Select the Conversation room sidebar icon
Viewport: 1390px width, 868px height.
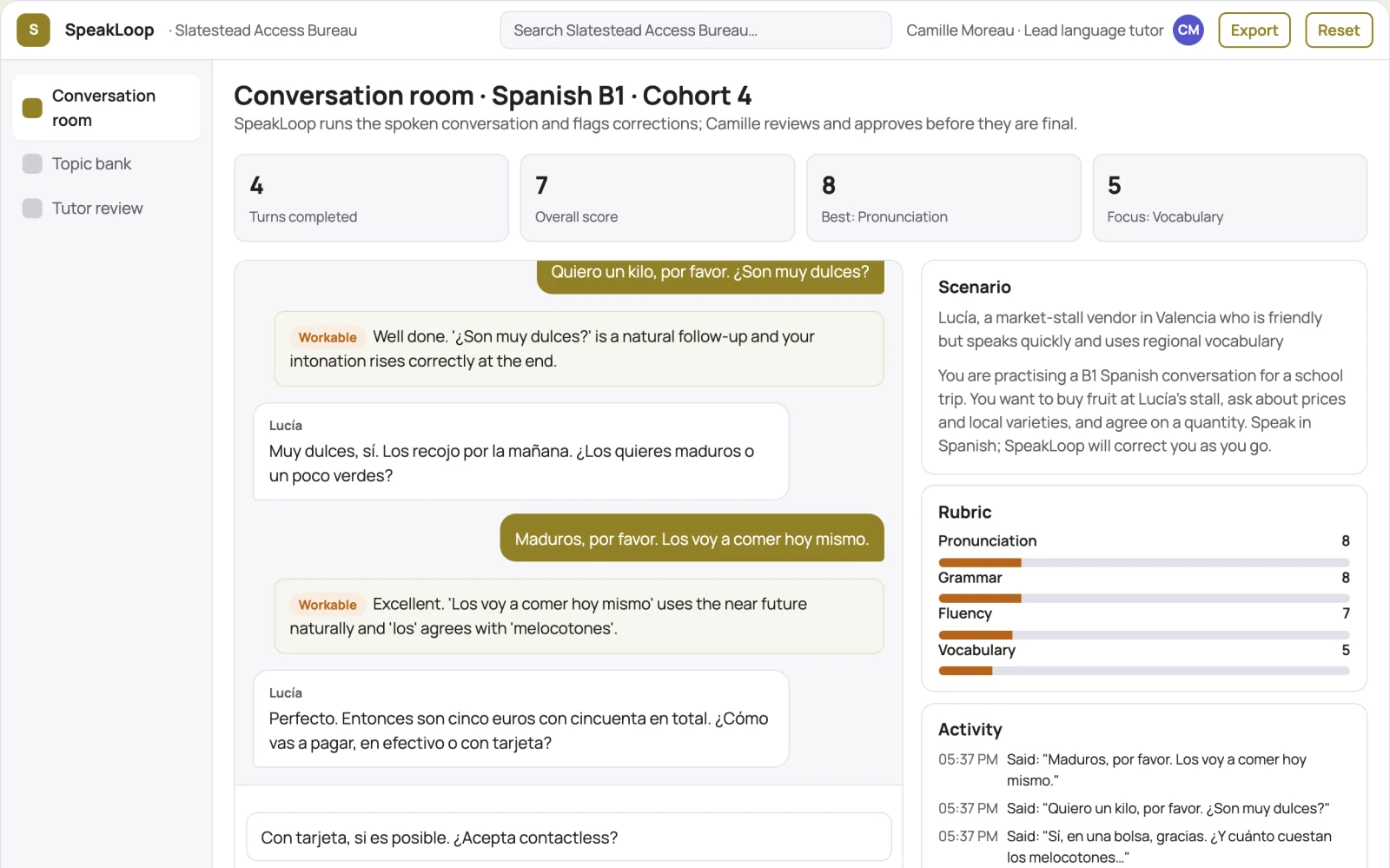pyautogui.click(x=32, y=108)
